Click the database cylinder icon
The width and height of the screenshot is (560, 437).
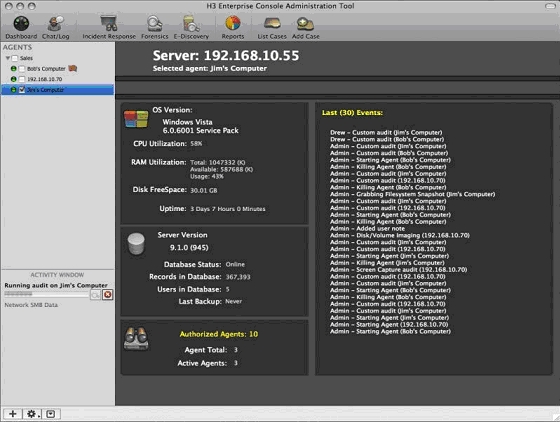[x=136, y=244]
